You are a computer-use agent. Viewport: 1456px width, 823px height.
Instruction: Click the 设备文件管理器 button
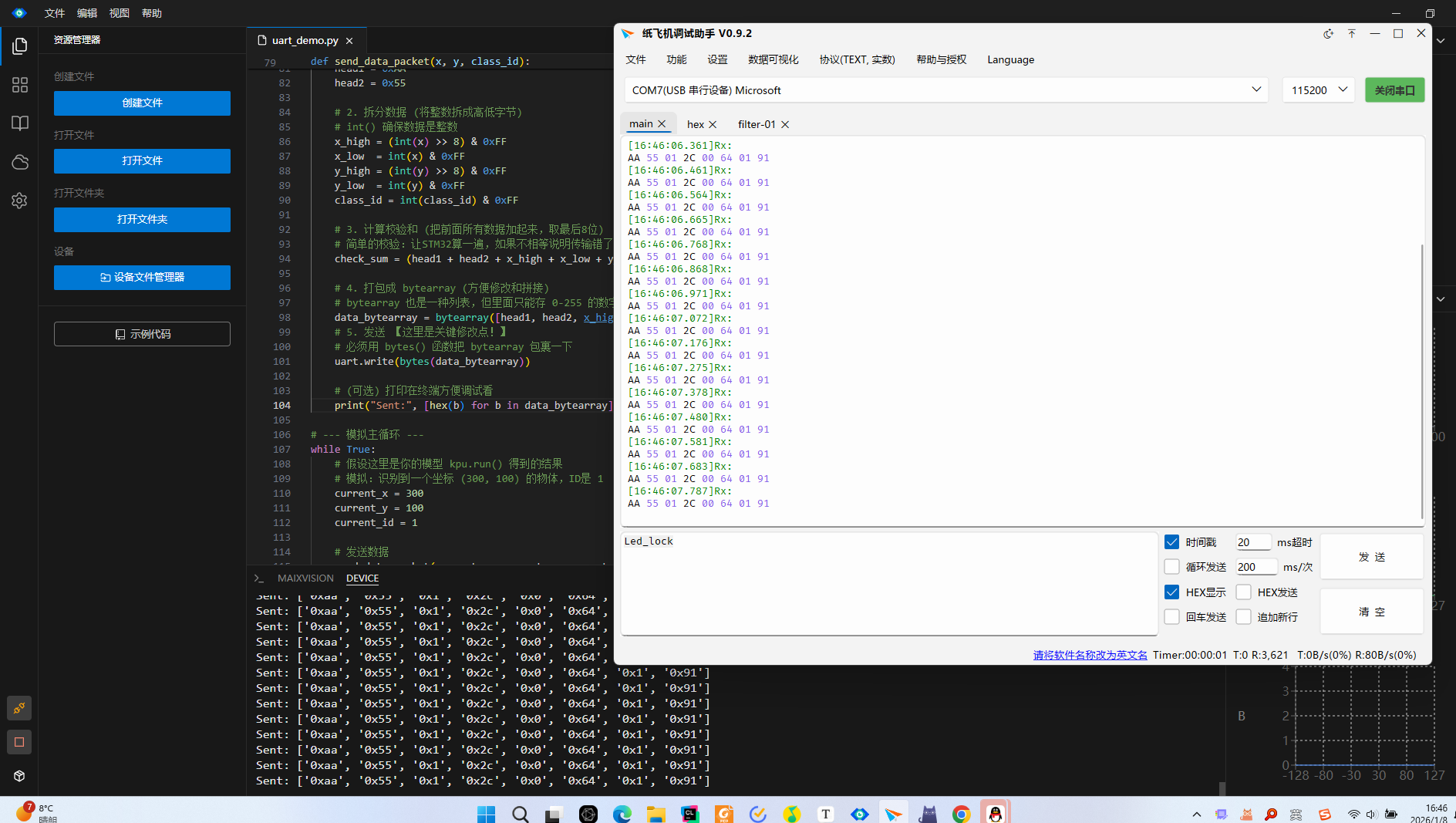142,278
